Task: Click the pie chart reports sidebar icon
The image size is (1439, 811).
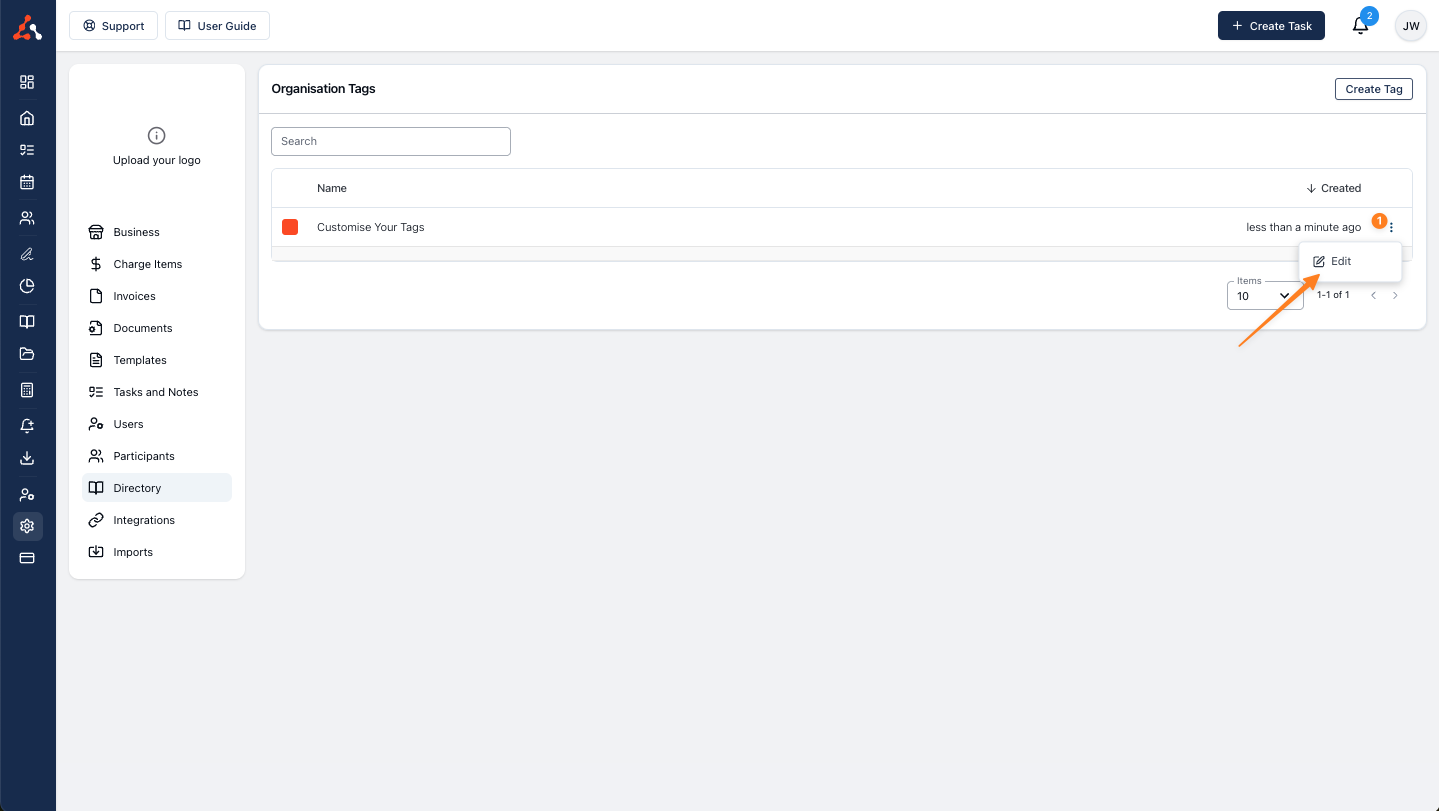Action: pos(27,286)
